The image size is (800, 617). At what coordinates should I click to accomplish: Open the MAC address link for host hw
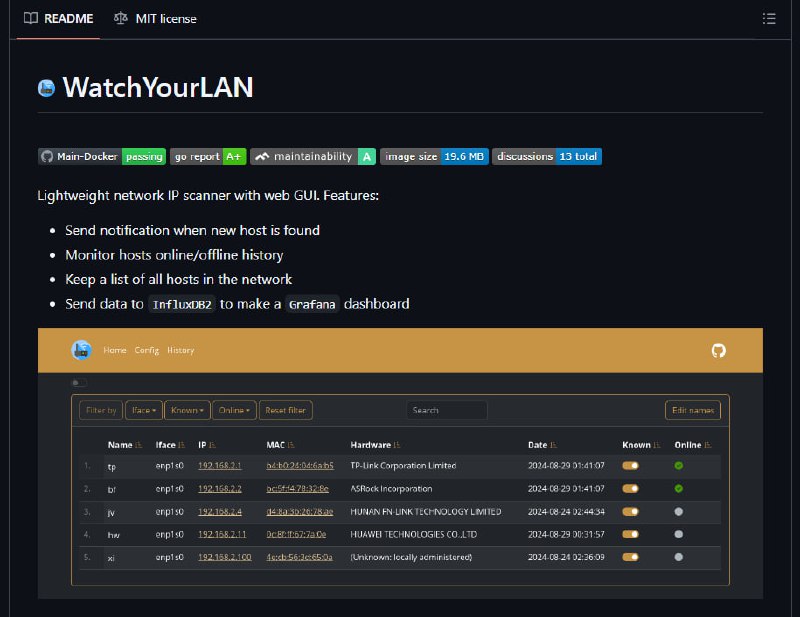coord(296,534)
